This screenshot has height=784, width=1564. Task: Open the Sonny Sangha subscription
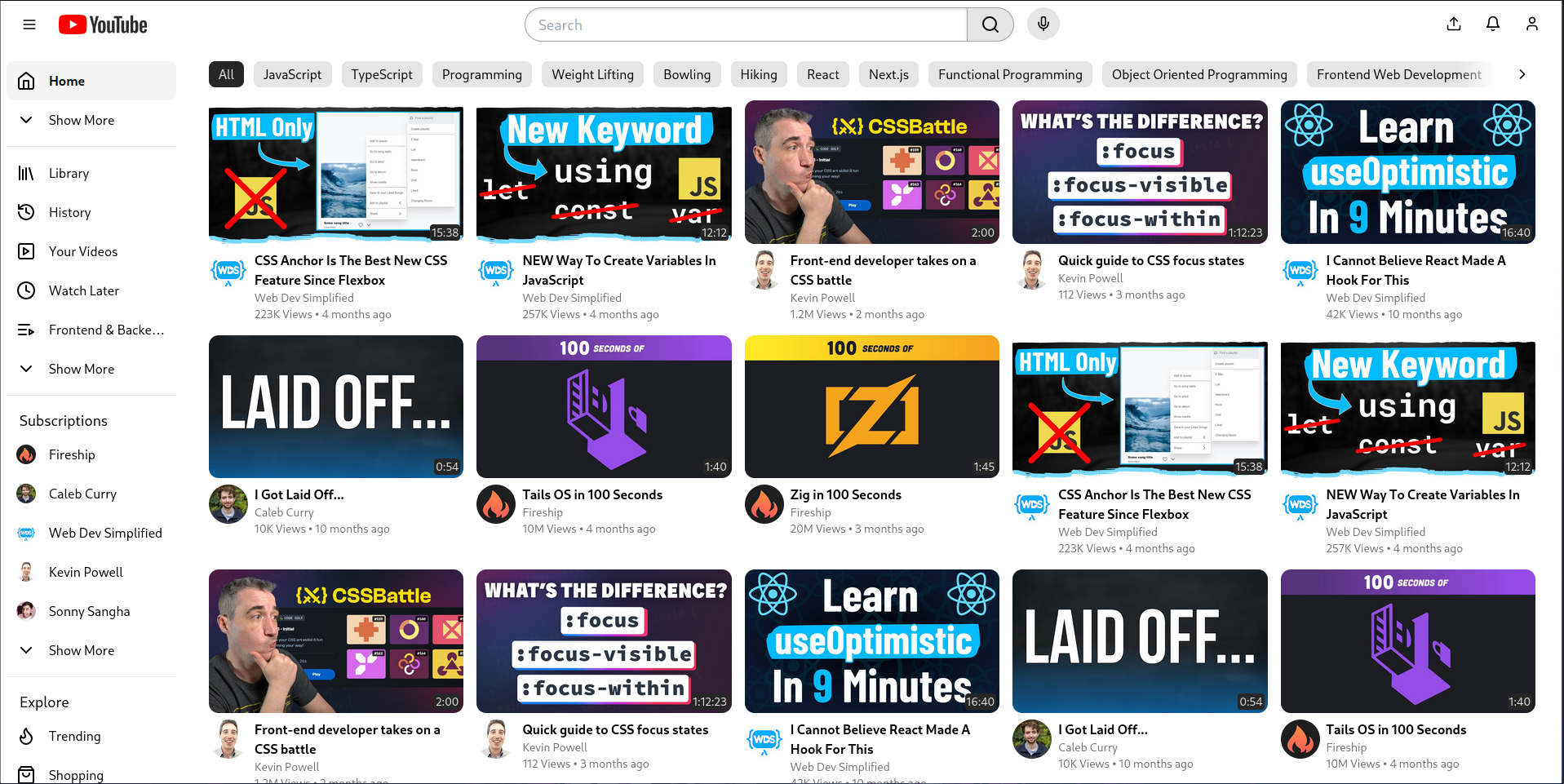91,611
